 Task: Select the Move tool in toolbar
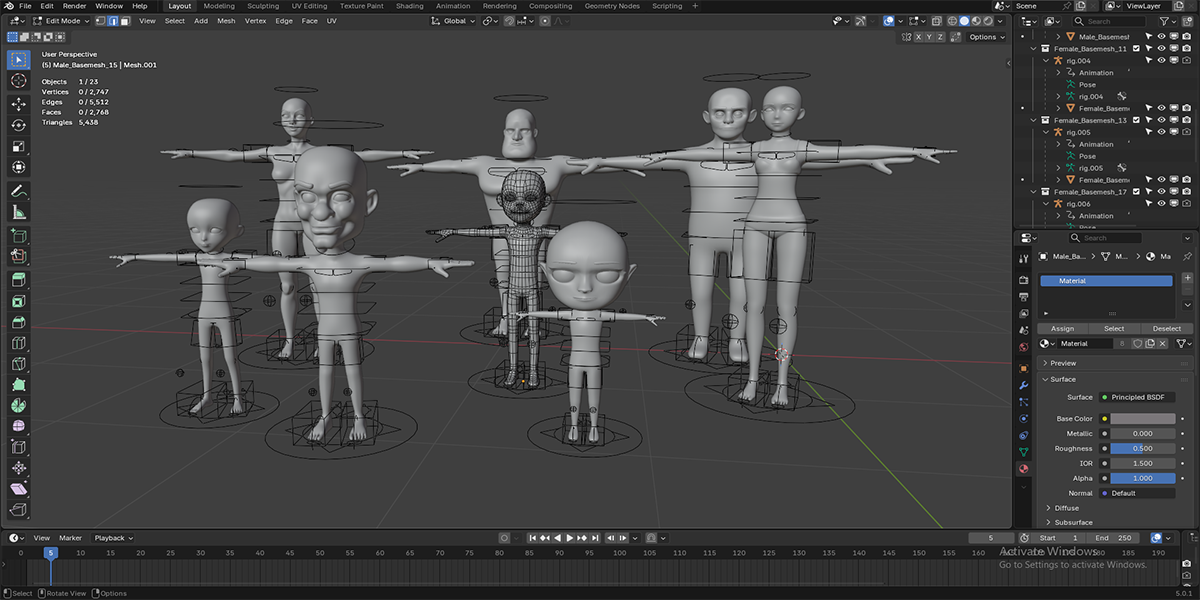pos(18,103)
